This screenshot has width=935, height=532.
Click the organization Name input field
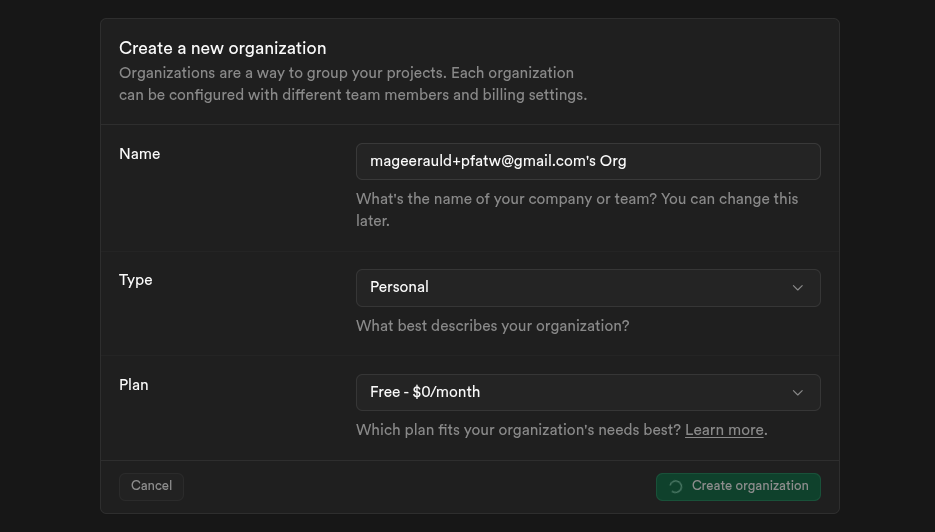tap(588, 161)
